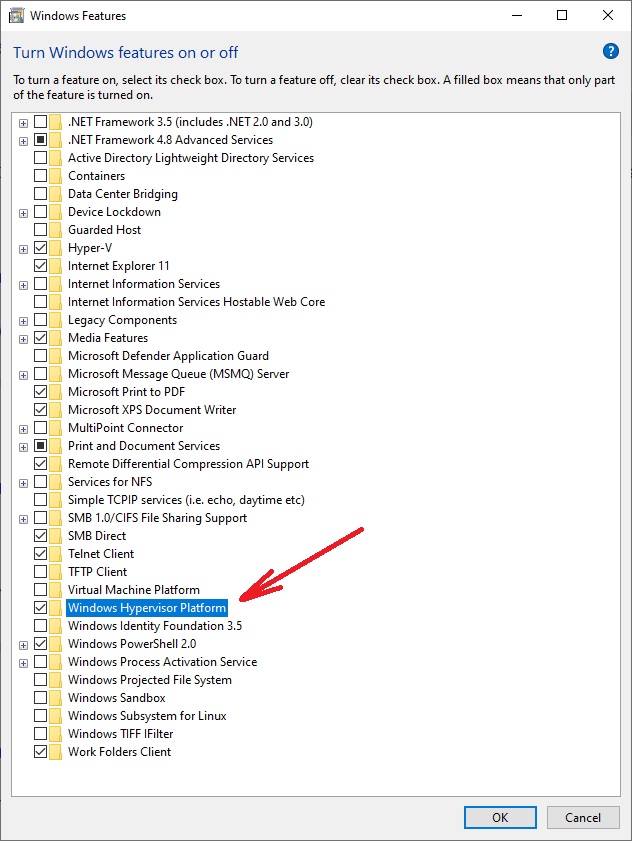Image resolution: width=632 pixels, height=841 pixels.
Task: Select the Simple TCPIP services row
Action: (186, 500)
